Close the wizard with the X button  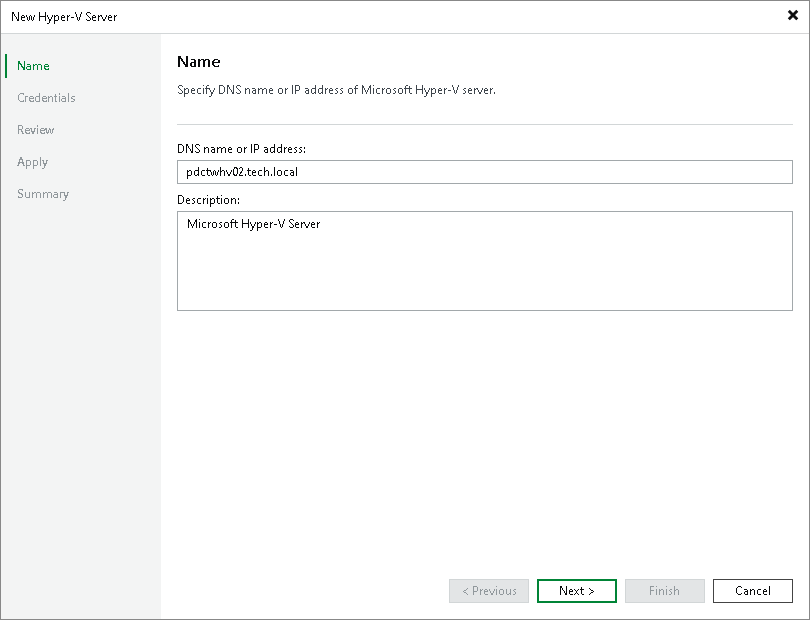pyautogui.click(x=792, y=15)
